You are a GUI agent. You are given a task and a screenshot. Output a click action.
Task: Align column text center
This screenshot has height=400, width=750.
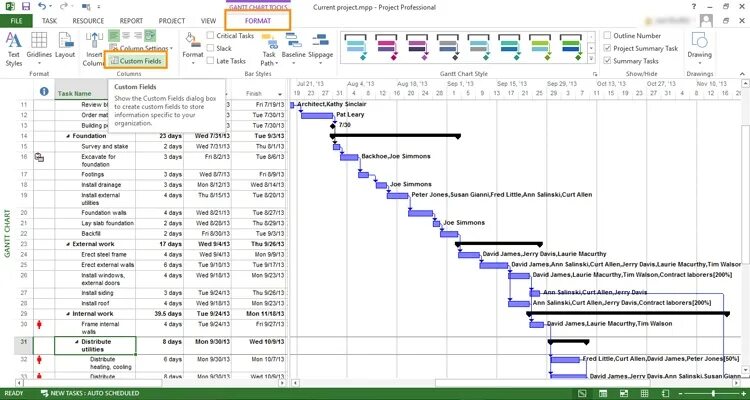[x=126, y=35]
